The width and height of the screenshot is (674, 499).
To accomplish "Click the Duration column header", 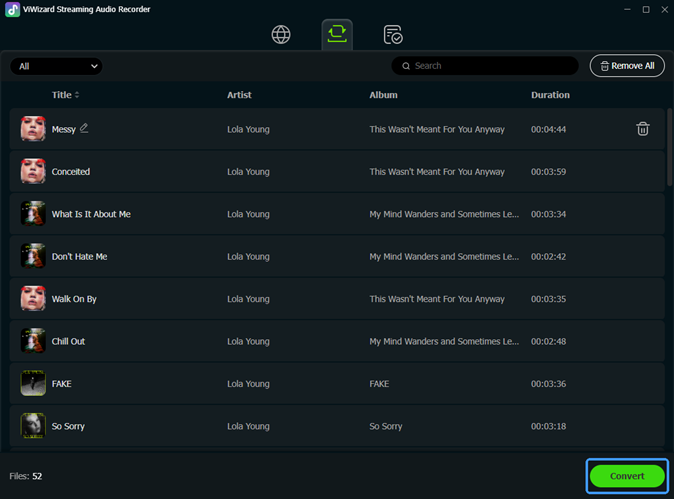I will [x=550, y=95].
